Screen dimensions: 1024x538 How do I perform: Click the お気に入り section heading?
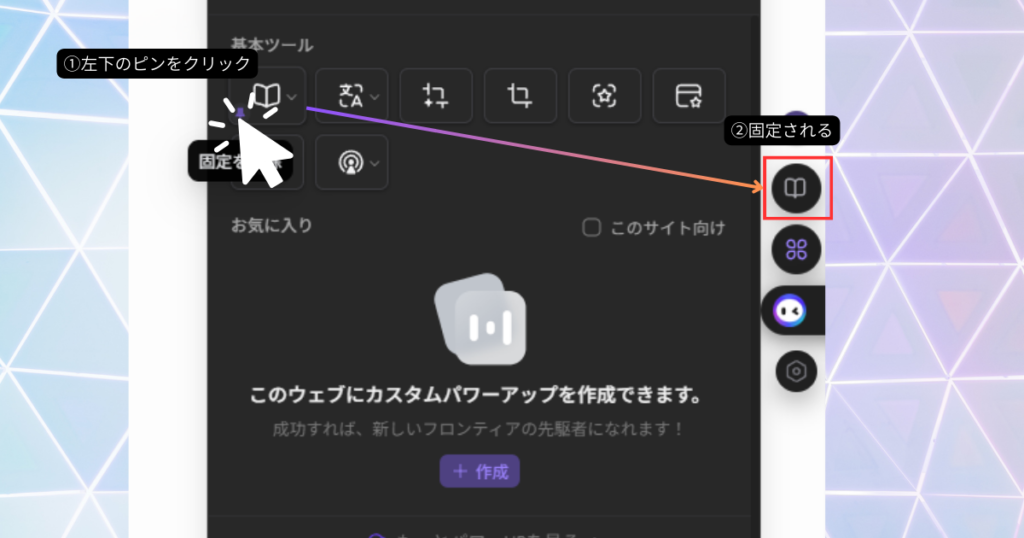click(271, 225)
